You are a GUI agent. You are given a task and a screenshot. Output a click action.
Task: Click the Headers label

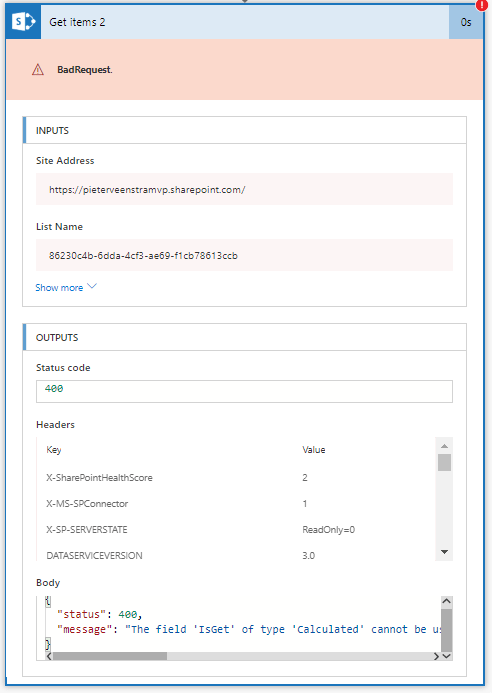tap(55, 425)
